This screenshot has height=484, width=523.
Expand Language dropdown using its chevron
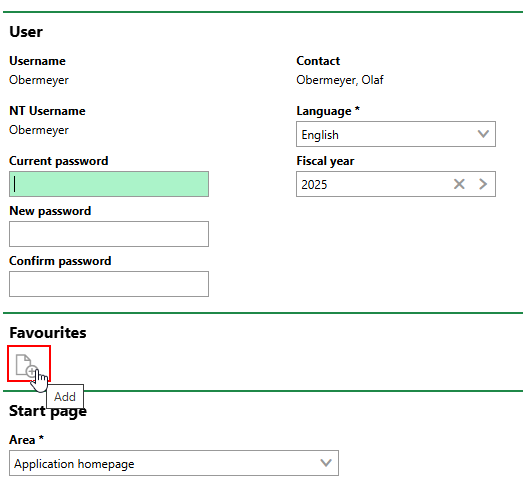pyautogui.click(x=483, y=134)
